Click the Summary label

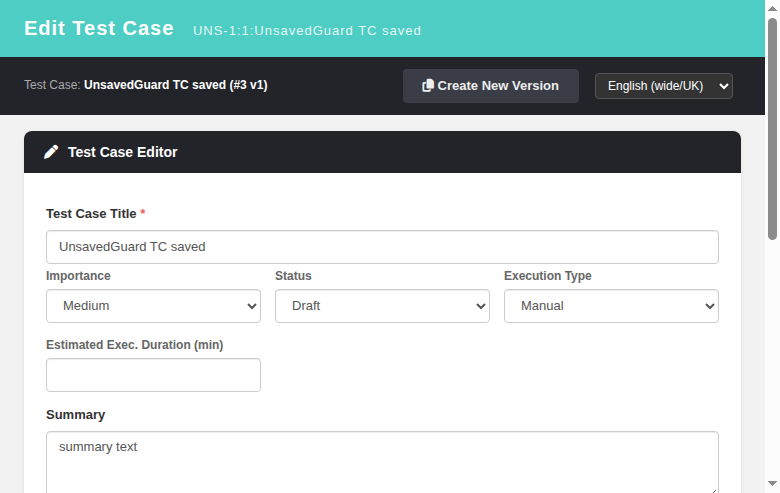click(x=76, y=415)
